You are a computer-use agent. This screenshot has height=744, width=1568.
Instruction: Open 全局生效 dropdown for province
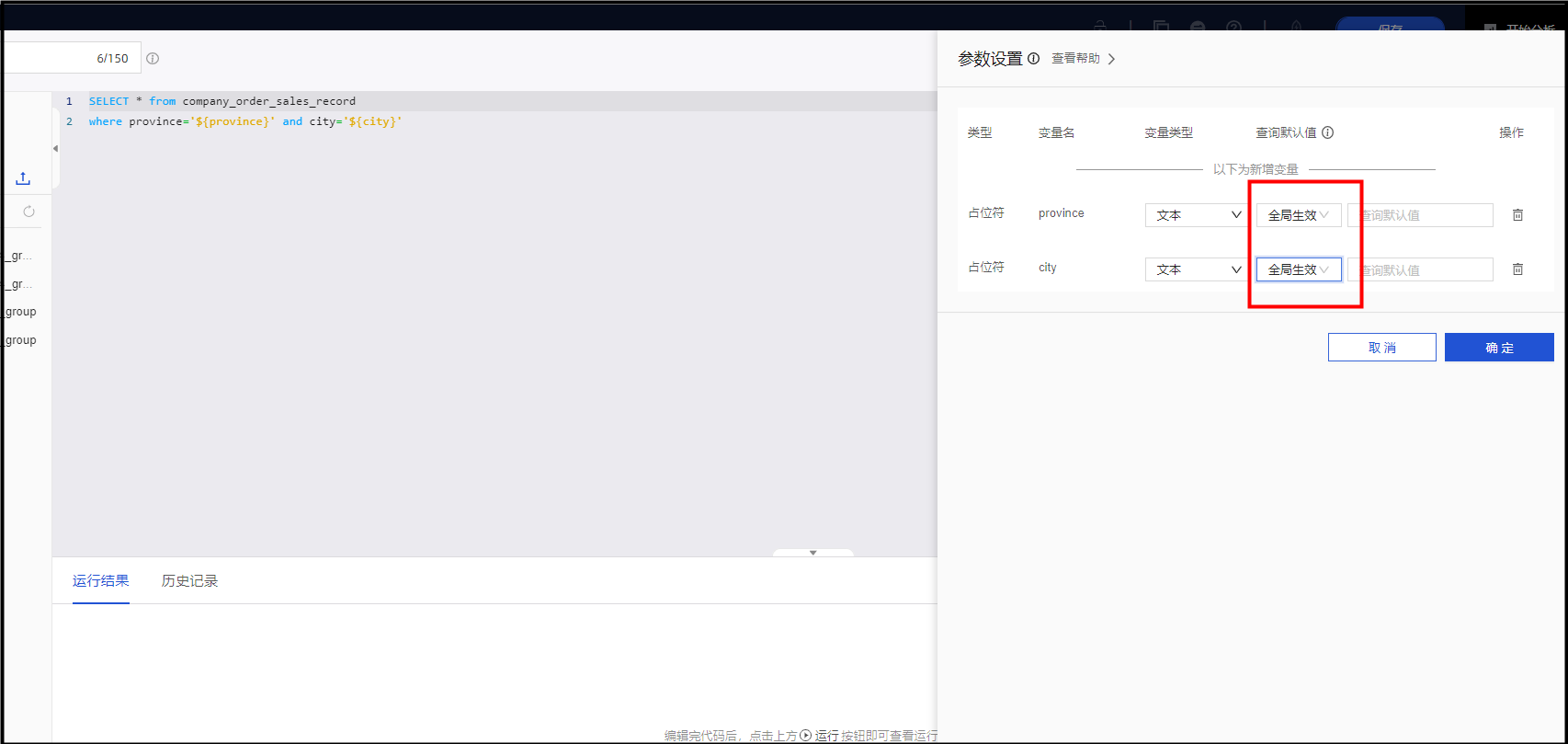click(1298, 215)
